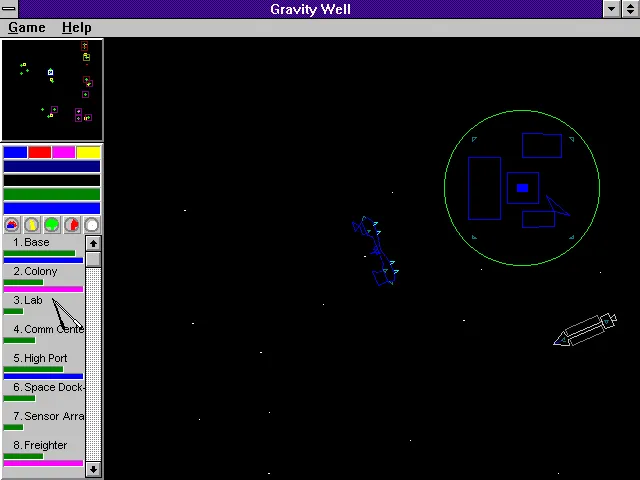The height and width of the screenshot is (480, 640).
Task: Open the Help menu
Action: (x=76, y=27)
